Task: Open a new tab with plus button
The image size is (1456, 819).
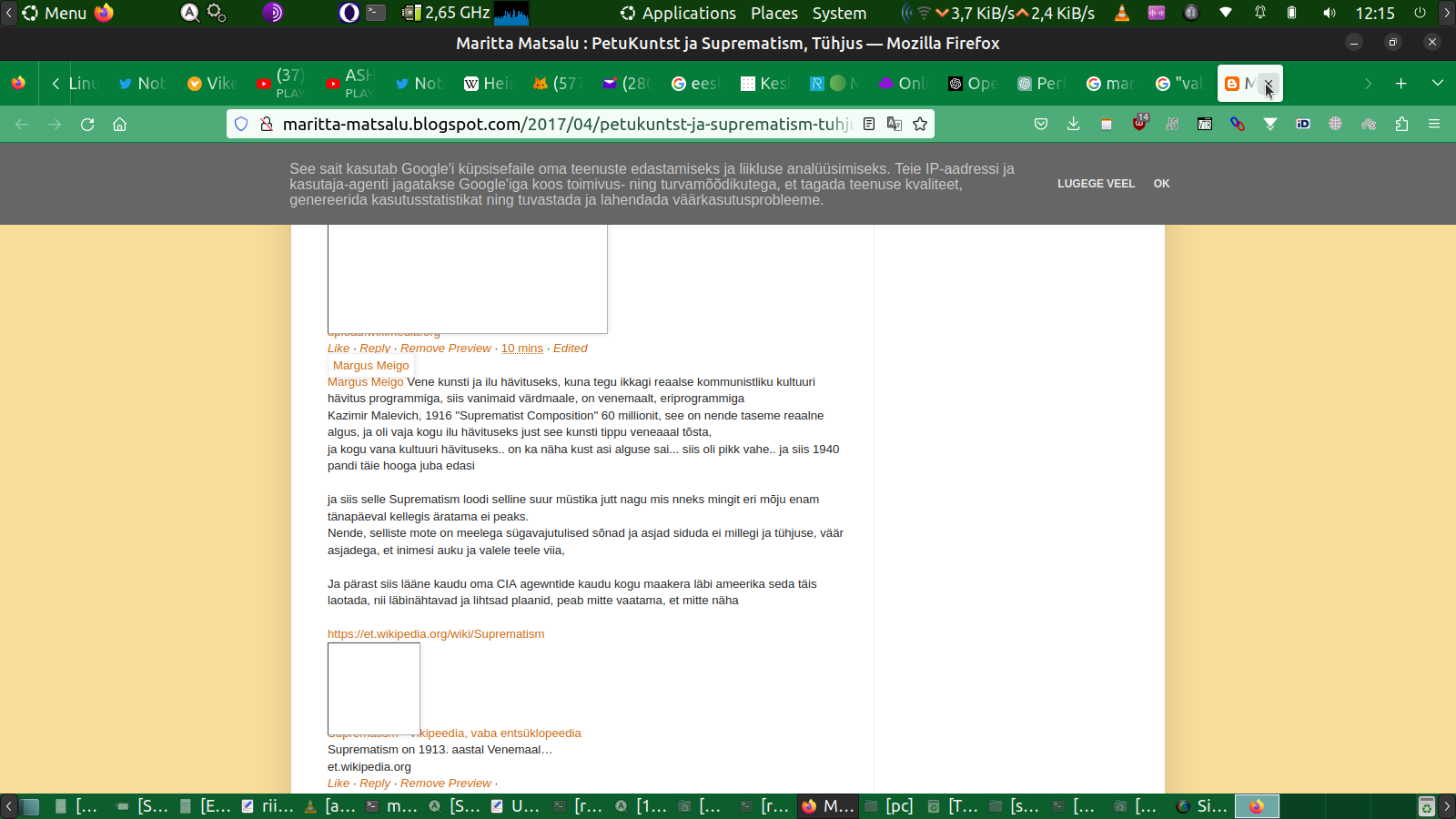Action: point(1400,83)
